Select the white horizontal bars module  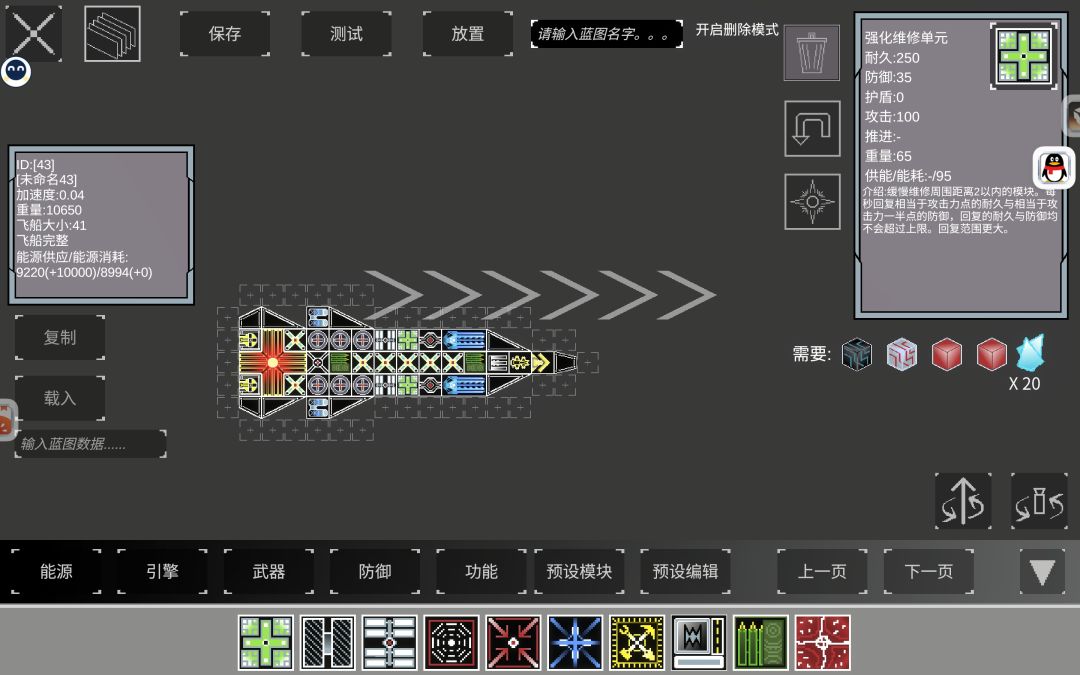click(x=390, y=643)
